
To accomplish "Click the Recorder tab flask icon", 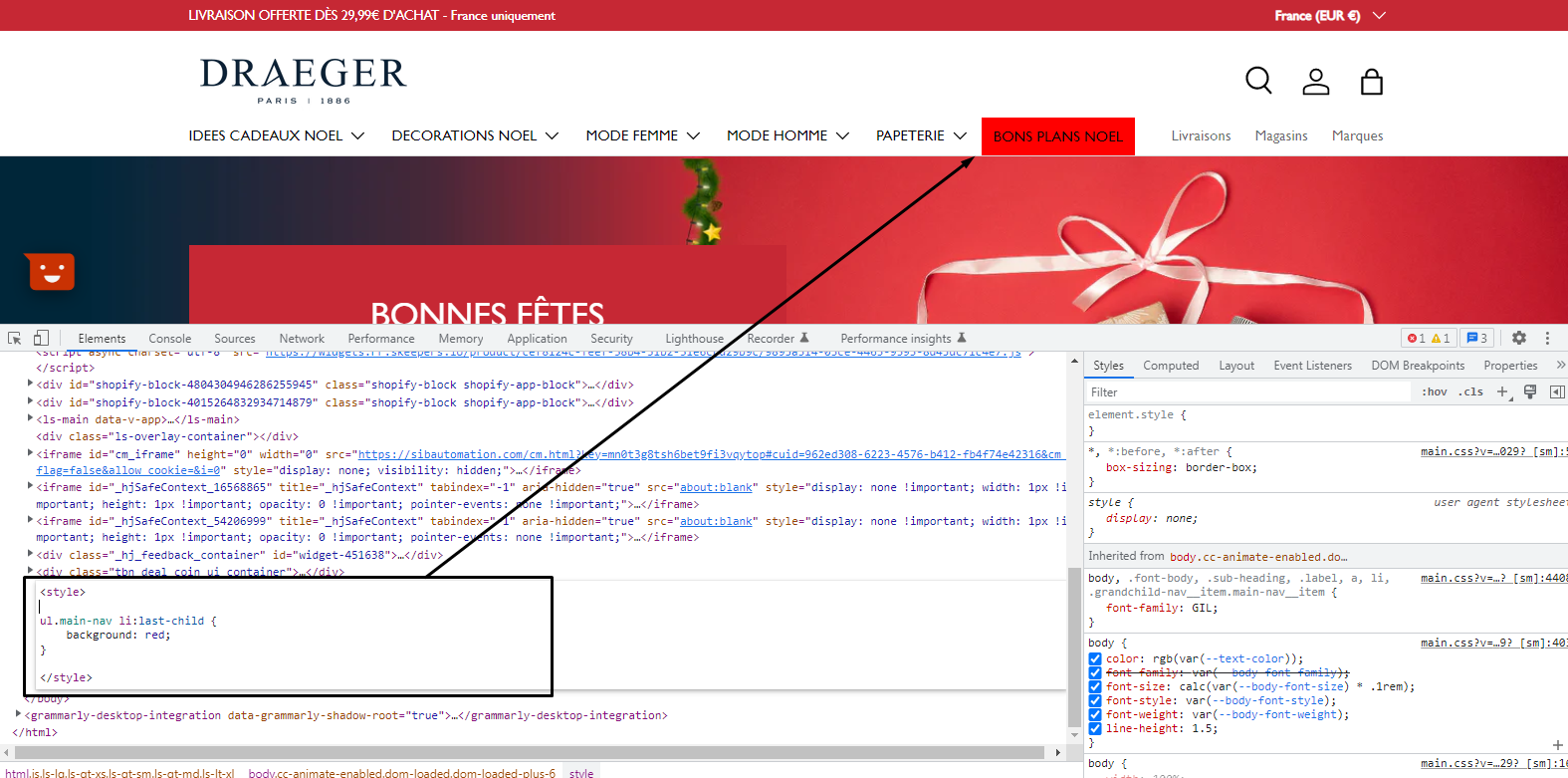I will (804, 338).
